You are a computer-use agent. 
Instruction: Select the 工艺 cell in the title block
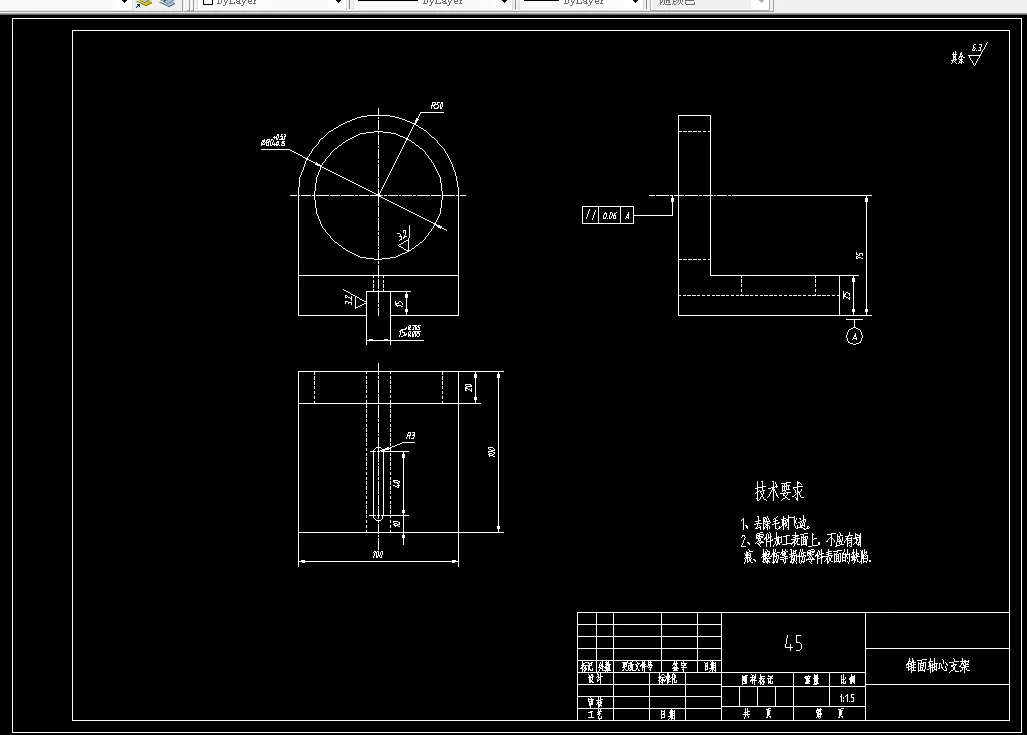[x=595, y=714]
